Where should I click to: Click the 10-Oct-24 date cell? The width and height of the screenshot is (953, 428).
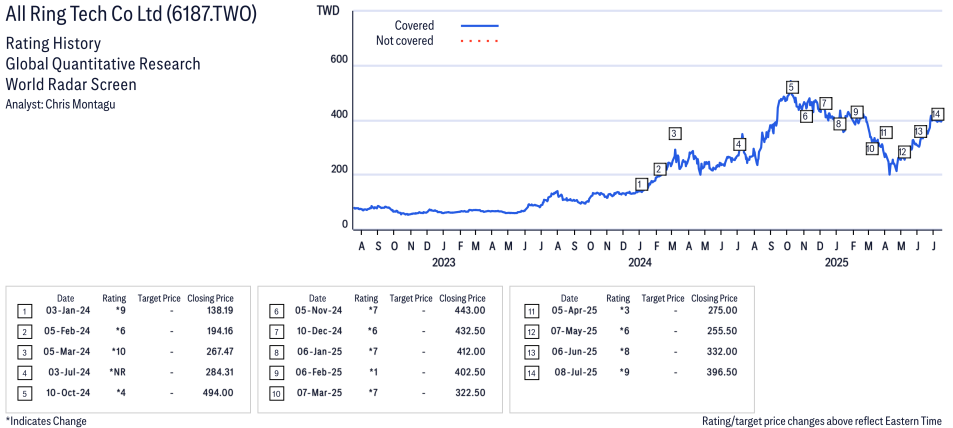coord(68,392)
